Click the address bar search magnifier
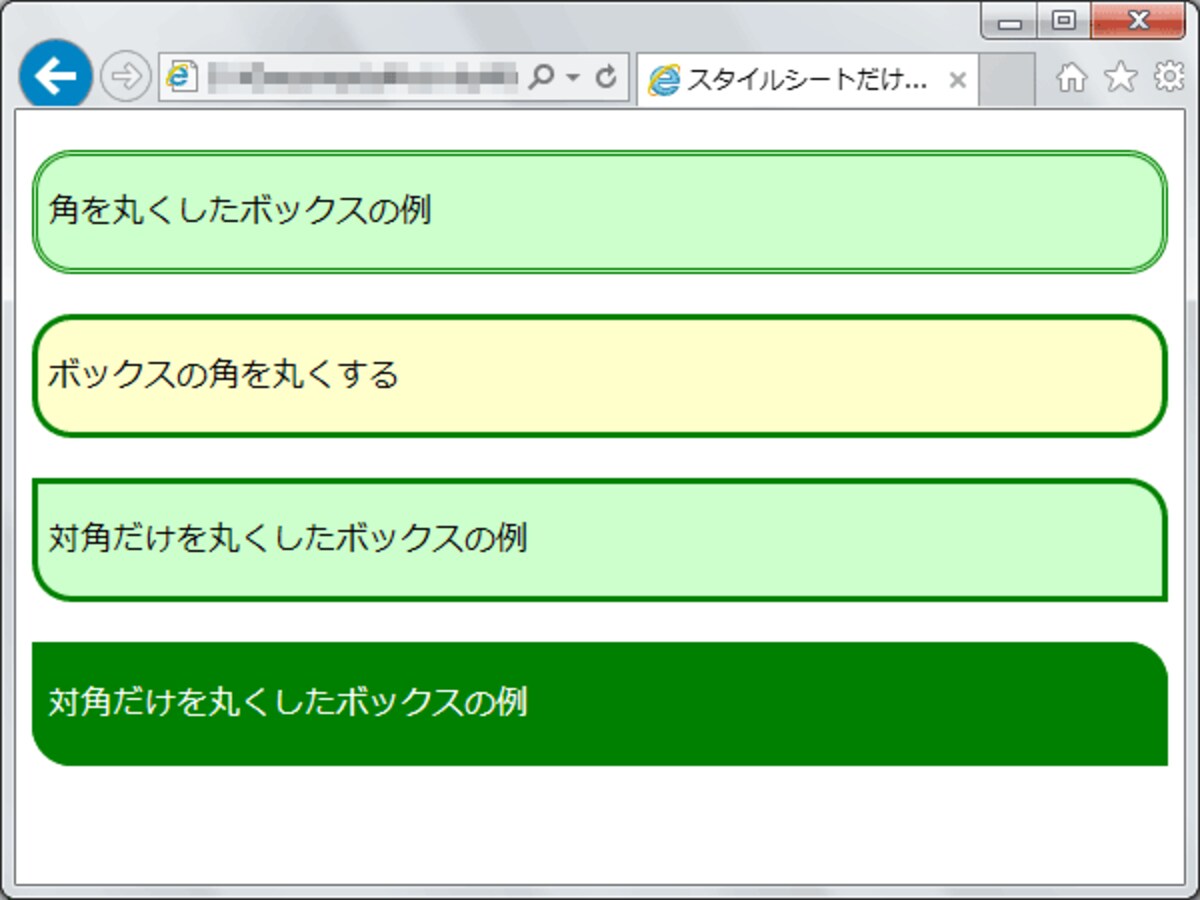This screenshot has height=900, width=1200. coord(541,77)
